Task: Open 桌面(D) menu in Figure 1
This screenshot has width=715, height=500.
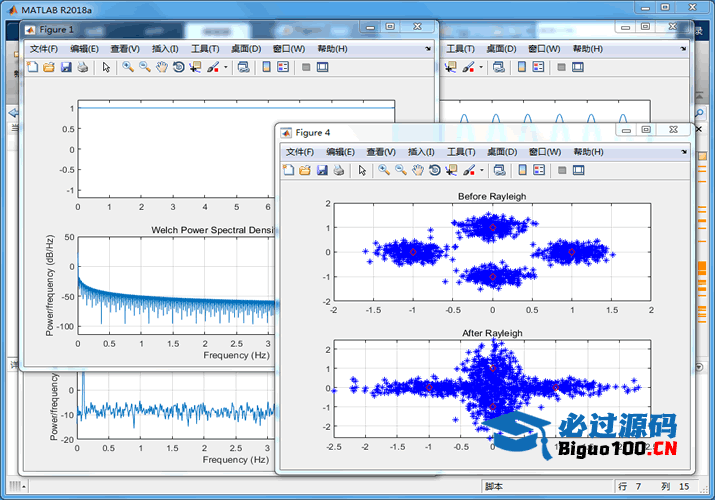Action: 246,49
